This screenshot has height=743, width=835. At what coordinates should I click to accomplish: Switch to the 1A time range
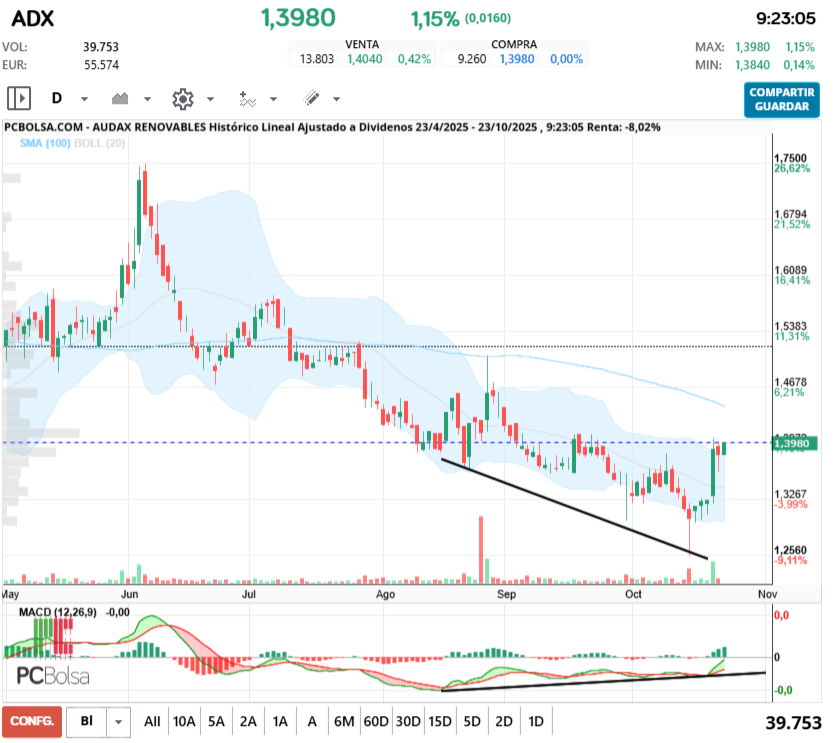[280, 721]
